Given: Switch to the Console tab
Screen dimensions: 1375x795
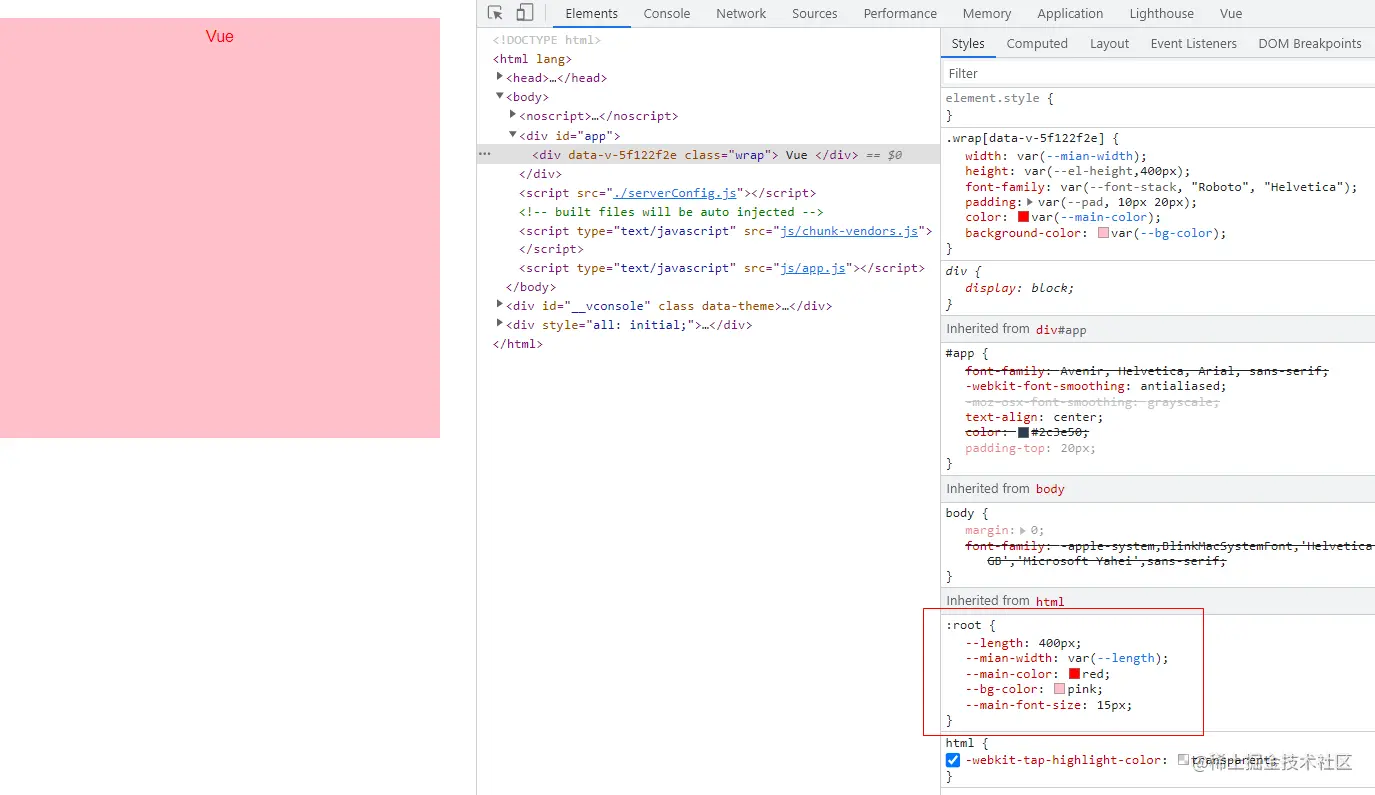Looking at the screenshot, I should pyautogui.click(x=667, y=14).
